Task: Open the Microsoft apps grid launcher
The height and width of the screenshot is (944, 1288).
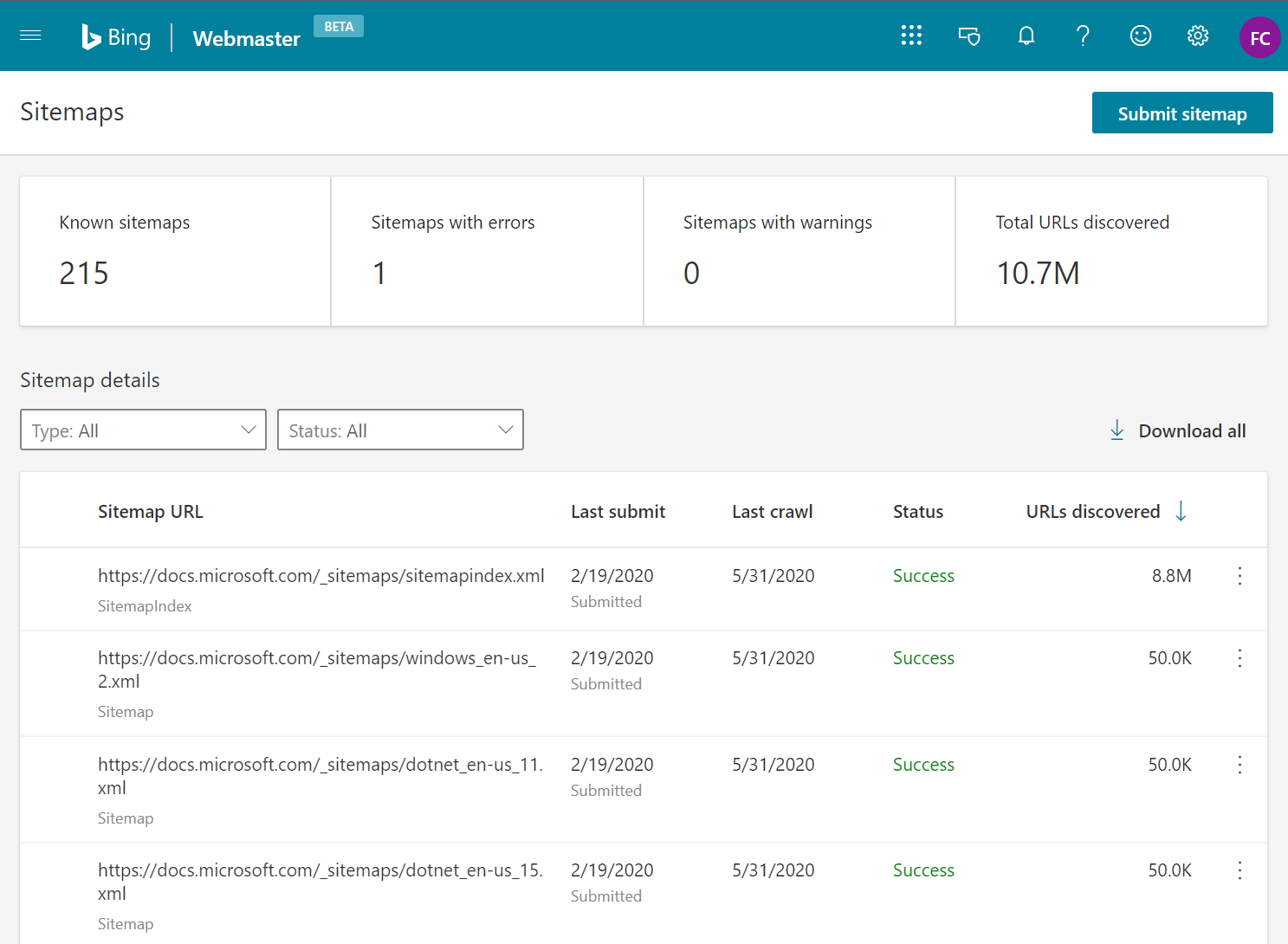Action: tap(911, 36)
